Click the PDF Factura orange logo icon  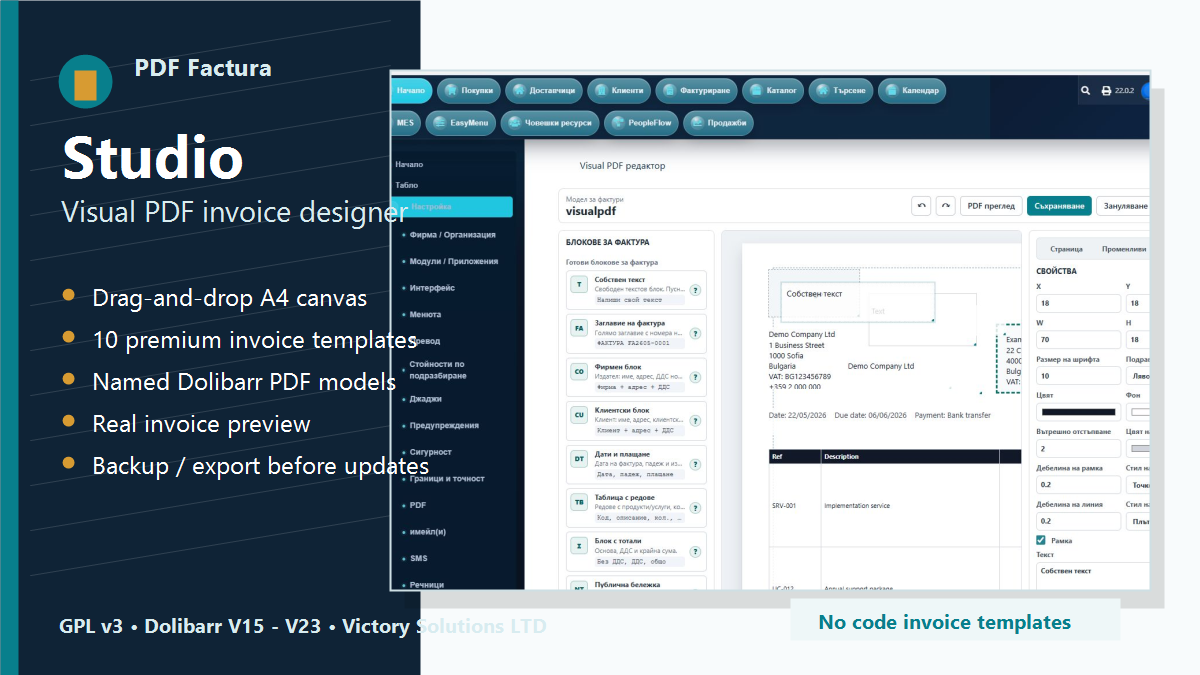click(85, 82)
